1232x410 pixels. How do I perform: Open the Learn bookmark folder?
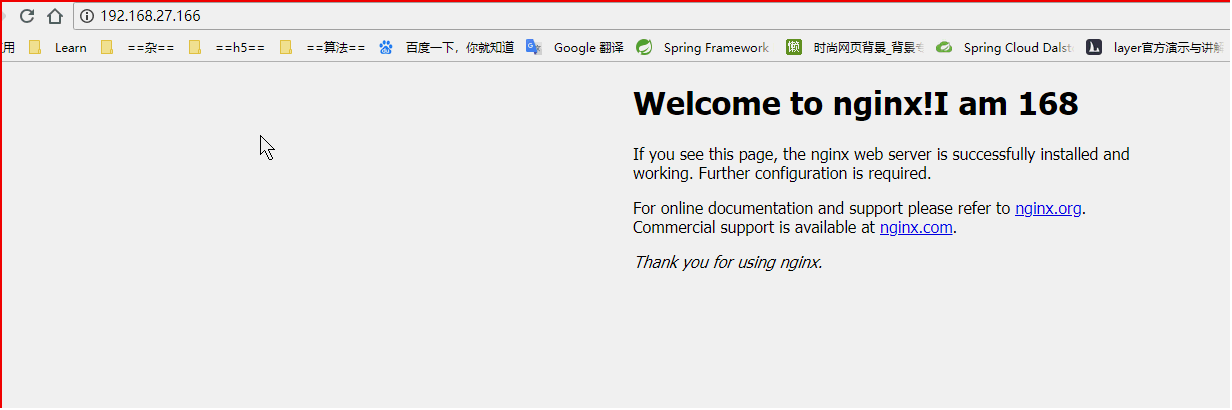point(57,47)
